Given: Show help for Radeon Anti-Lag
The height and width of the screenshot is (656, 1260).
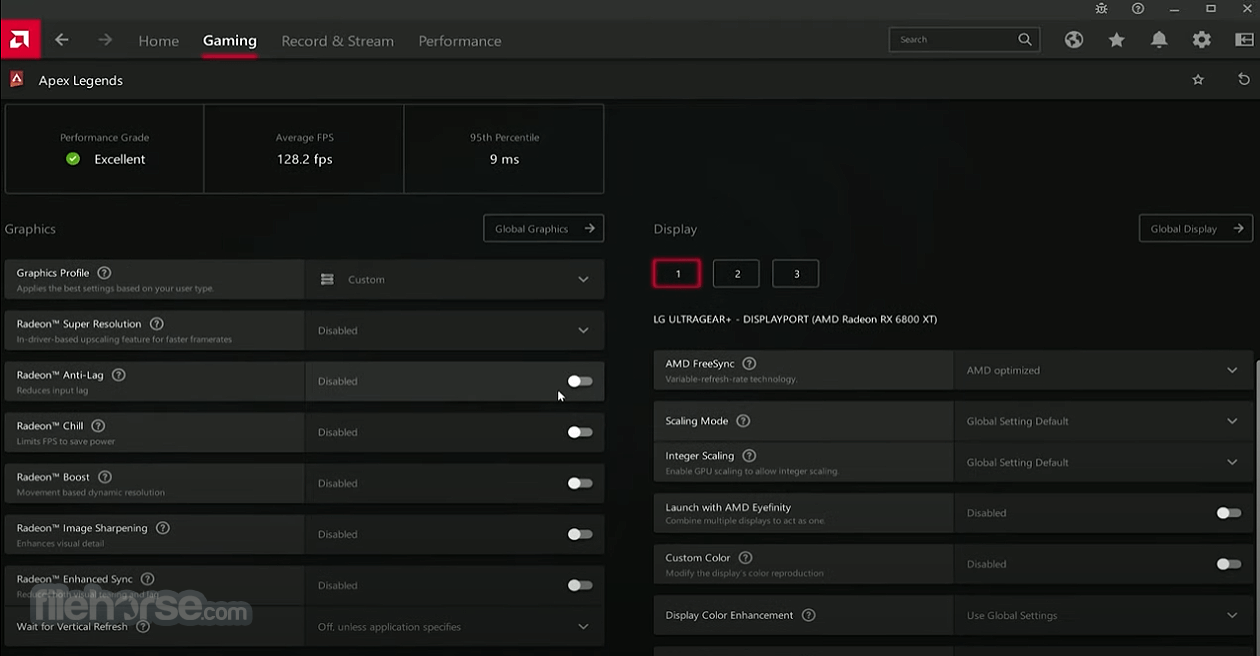Looking at the screenshot, I should pyautogui.click(x=119, y=375).
